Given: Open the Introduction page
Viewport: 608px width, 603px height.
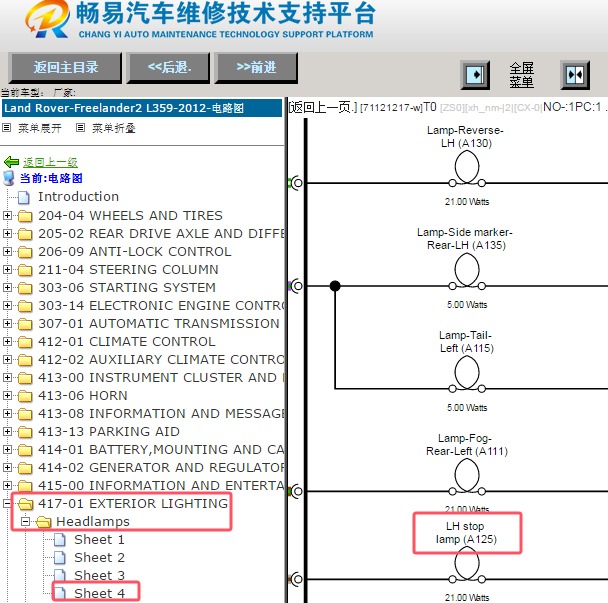Looking at the screenshot, I should (x=78, y=197).
